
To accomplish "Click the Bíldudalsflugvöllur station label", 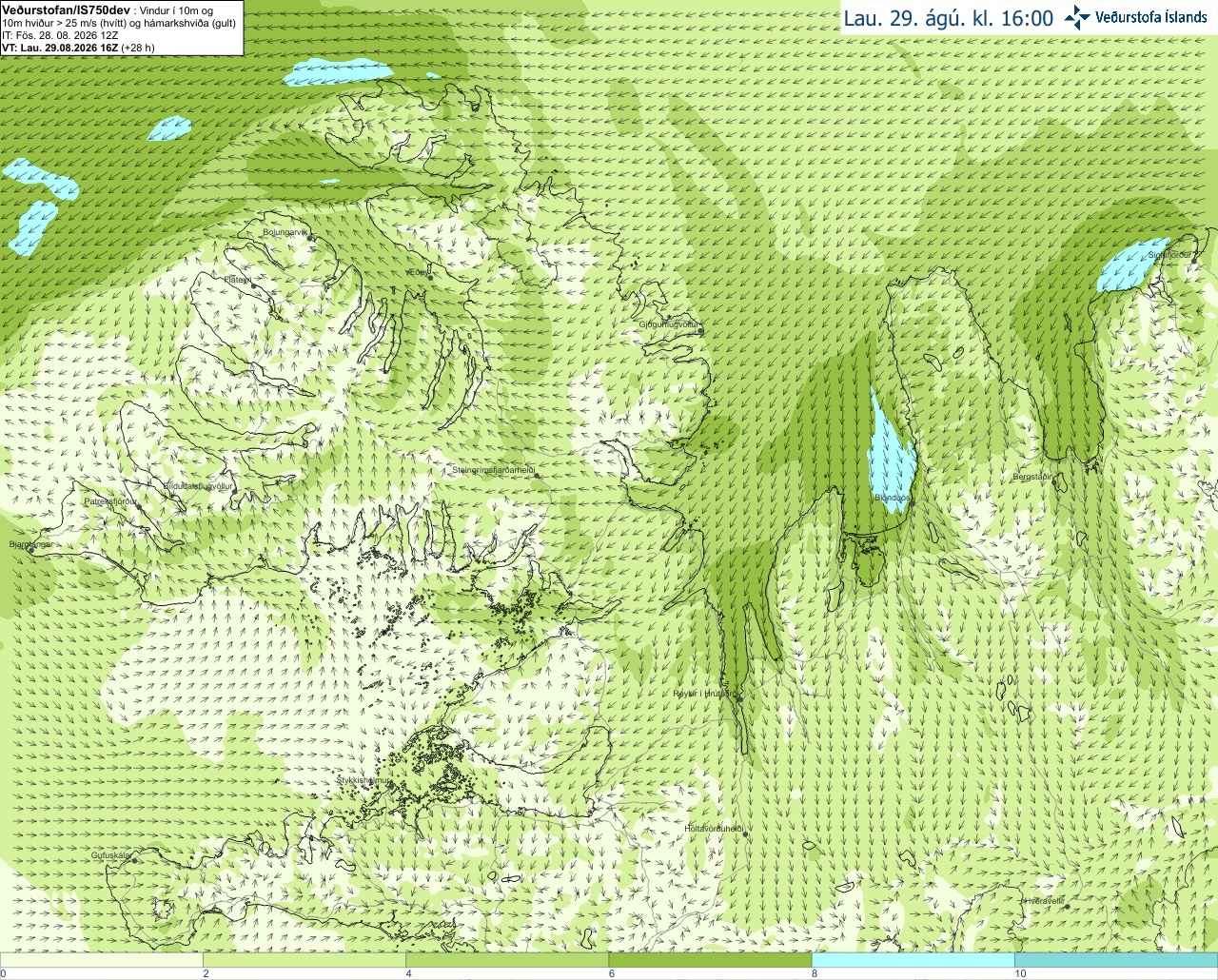I will coord(198,486).
